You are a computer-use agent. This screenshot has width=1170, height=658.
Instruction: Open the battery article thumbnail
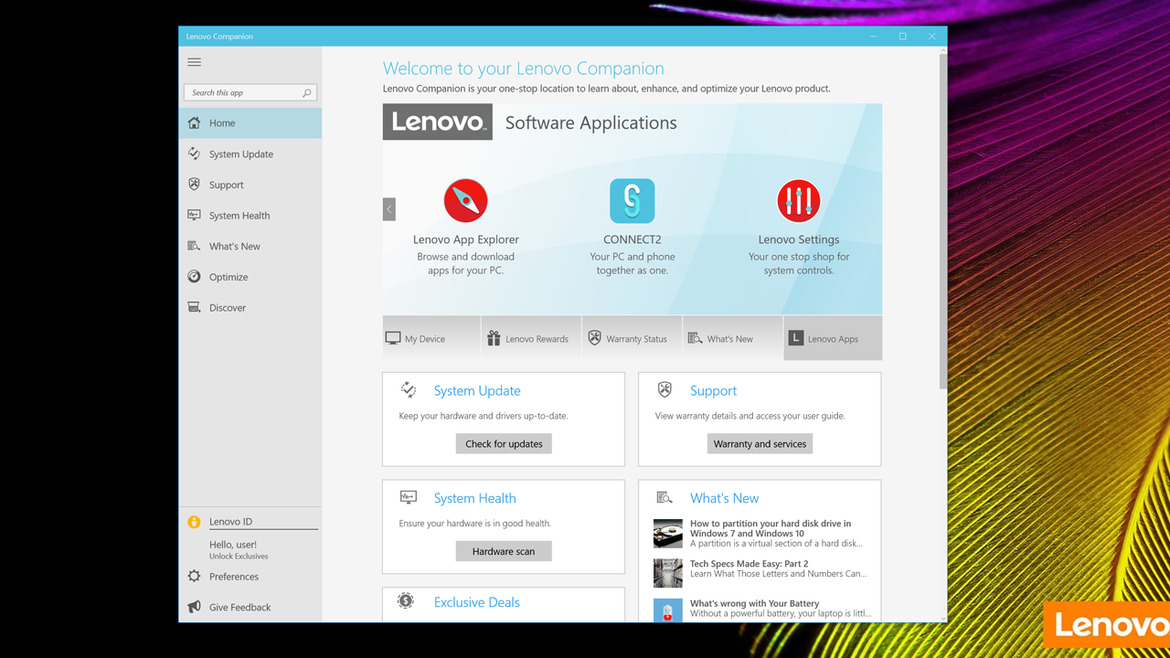(668, 610)
